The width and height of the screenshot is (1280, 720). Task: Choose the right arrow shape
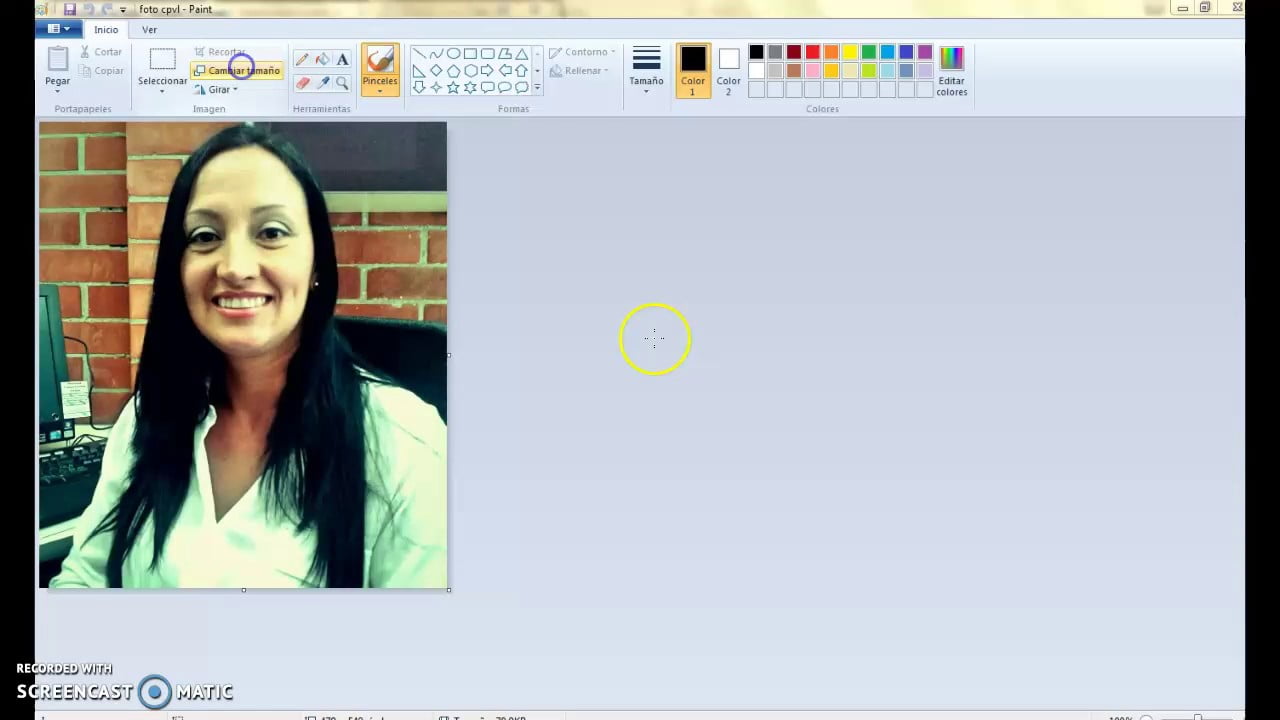pos(487,71)
